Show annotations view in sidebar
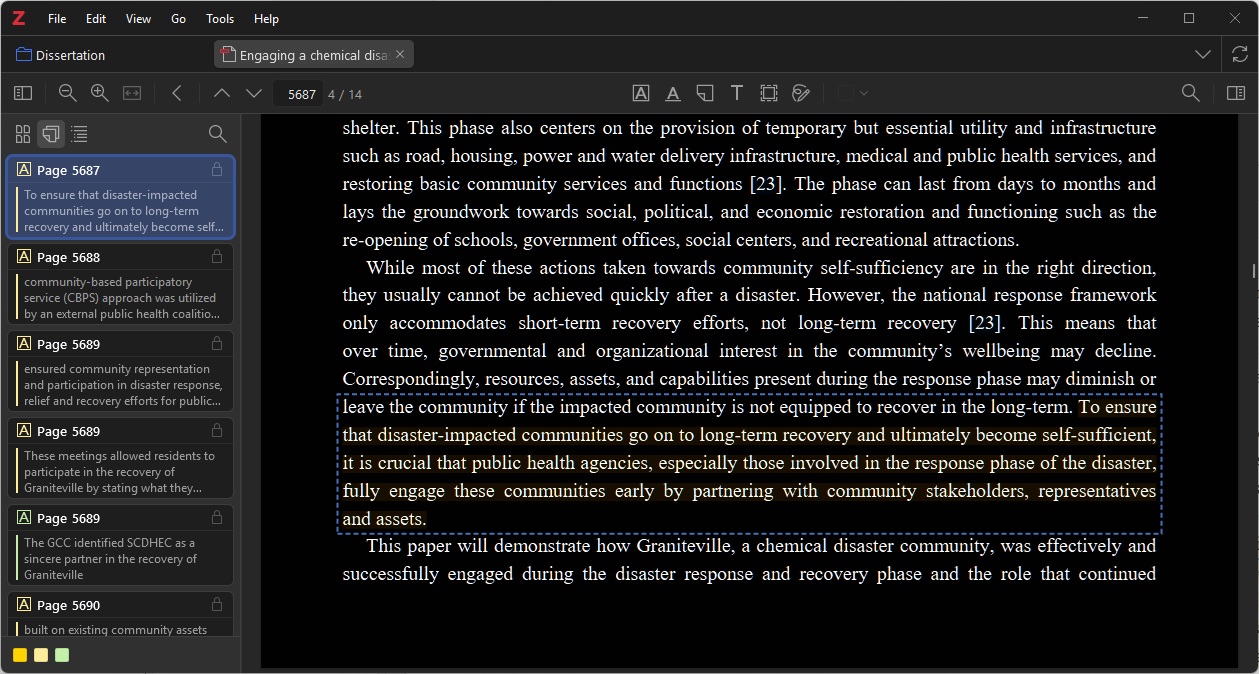The height and width of the screenshot is (674, 1259). click(x=51, y=134)
